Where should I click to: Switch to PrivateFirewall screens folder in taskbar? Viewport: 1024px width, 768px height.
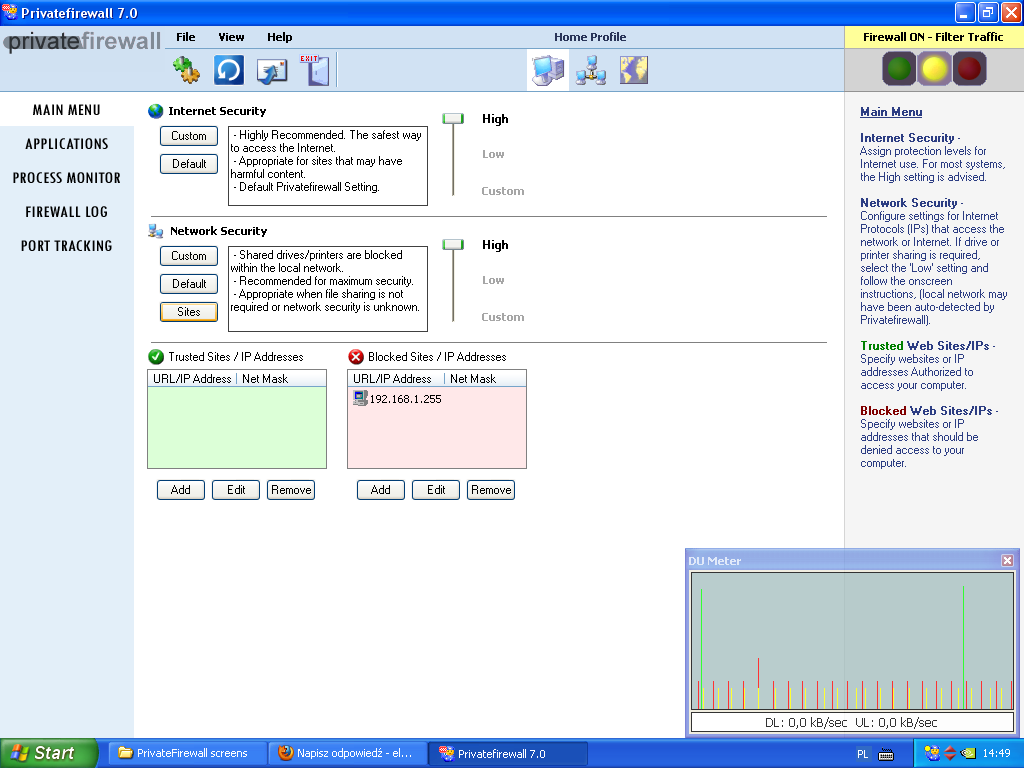pos(187,753)
